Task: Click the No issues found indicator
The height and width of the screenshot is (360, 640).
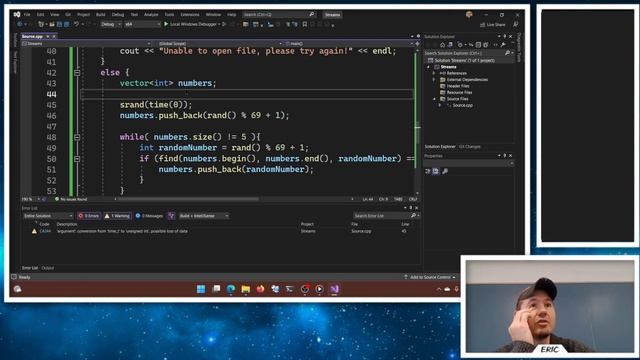Action: [x=71, y=199]
